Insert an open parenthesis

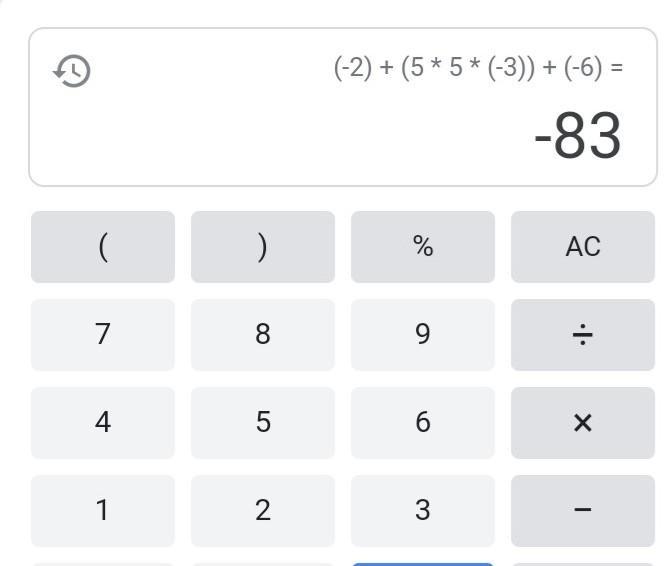103,247
